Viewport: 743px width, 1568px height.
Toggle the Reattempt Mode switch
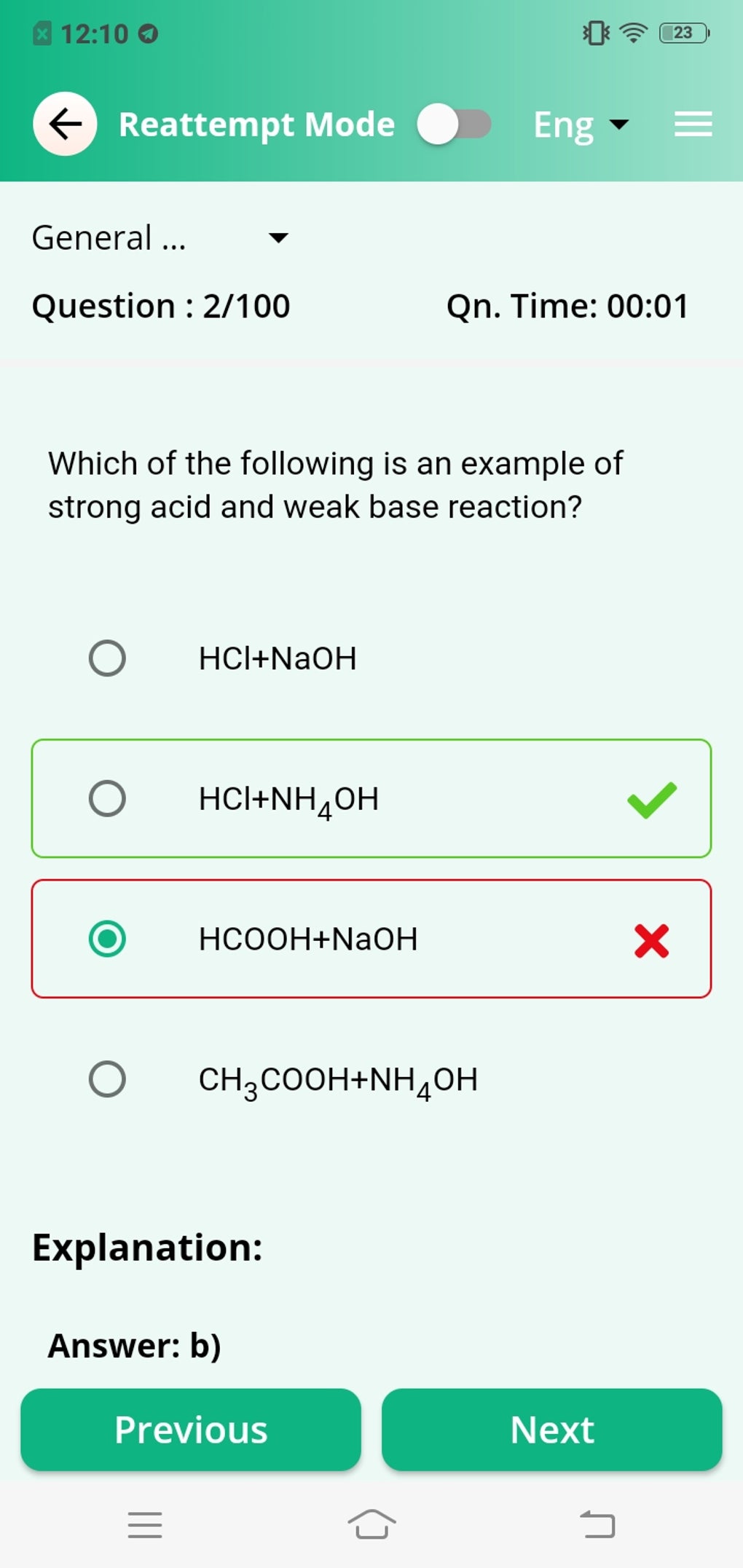click(455, 124)
